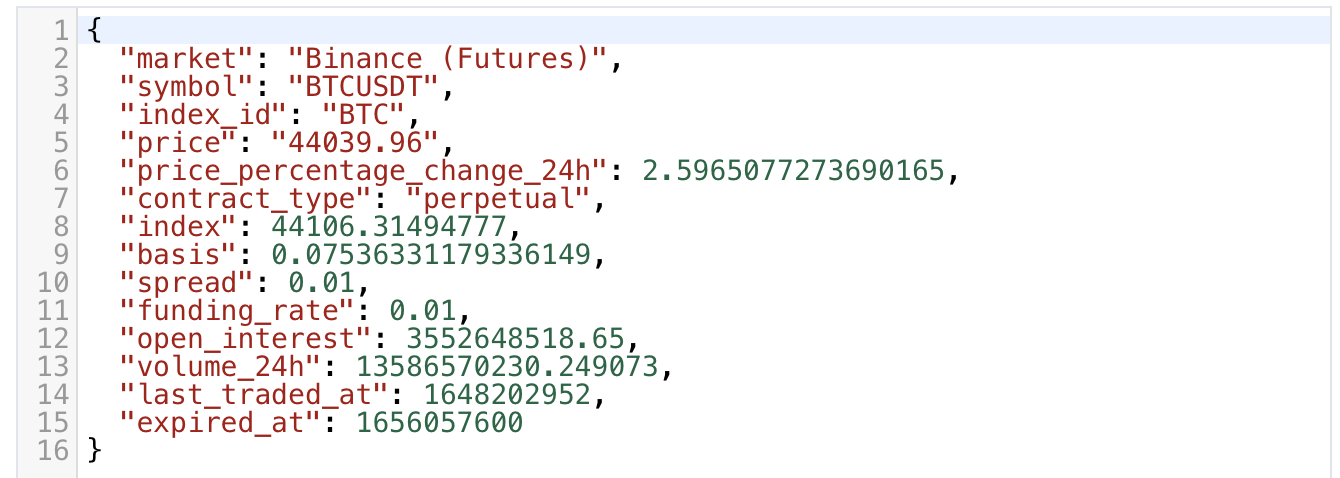Click the opening brace on line 1
This screenshot has width=1340, height=478.
click(93, 31)
